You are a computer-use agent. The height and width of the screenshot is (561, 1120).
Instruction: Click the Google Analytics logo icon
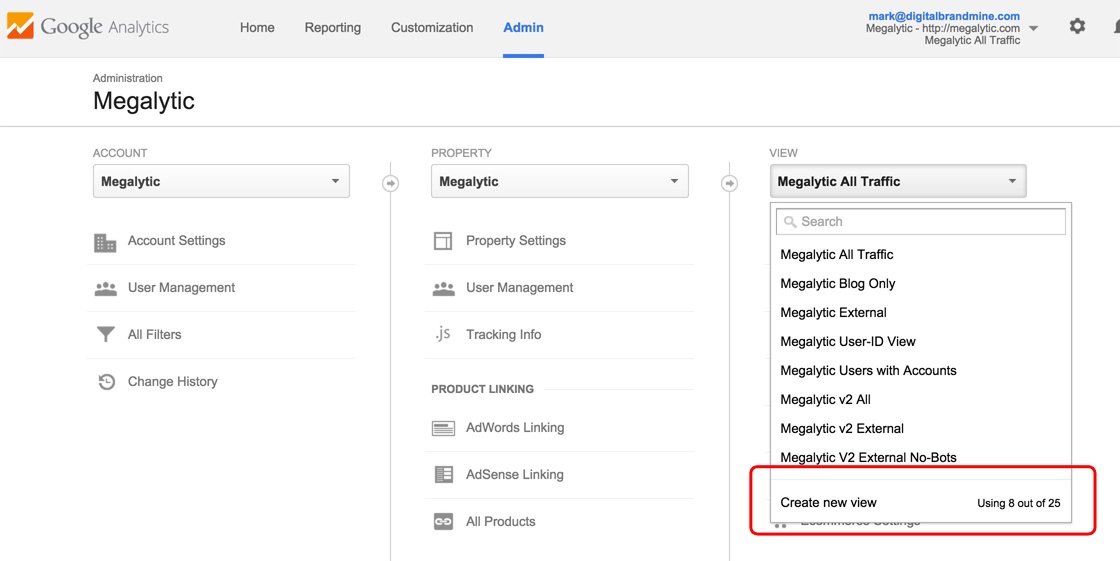20,27
